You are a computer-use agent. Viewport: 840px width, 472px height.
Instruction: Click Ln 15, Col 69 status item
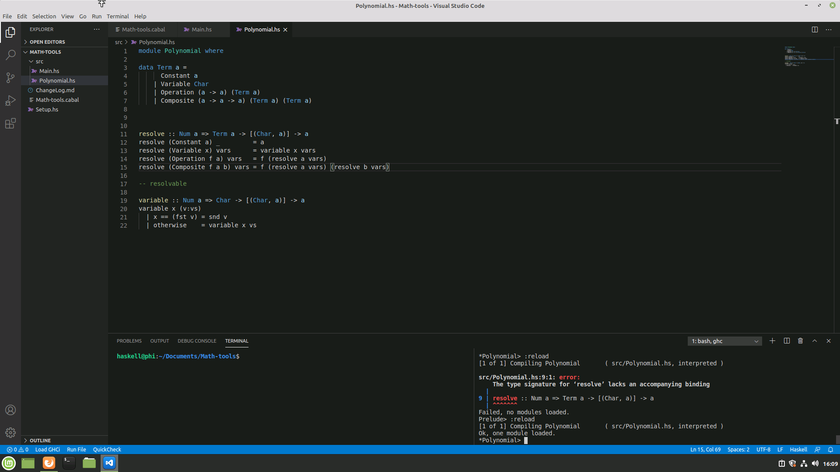click(x=705, y=449)
